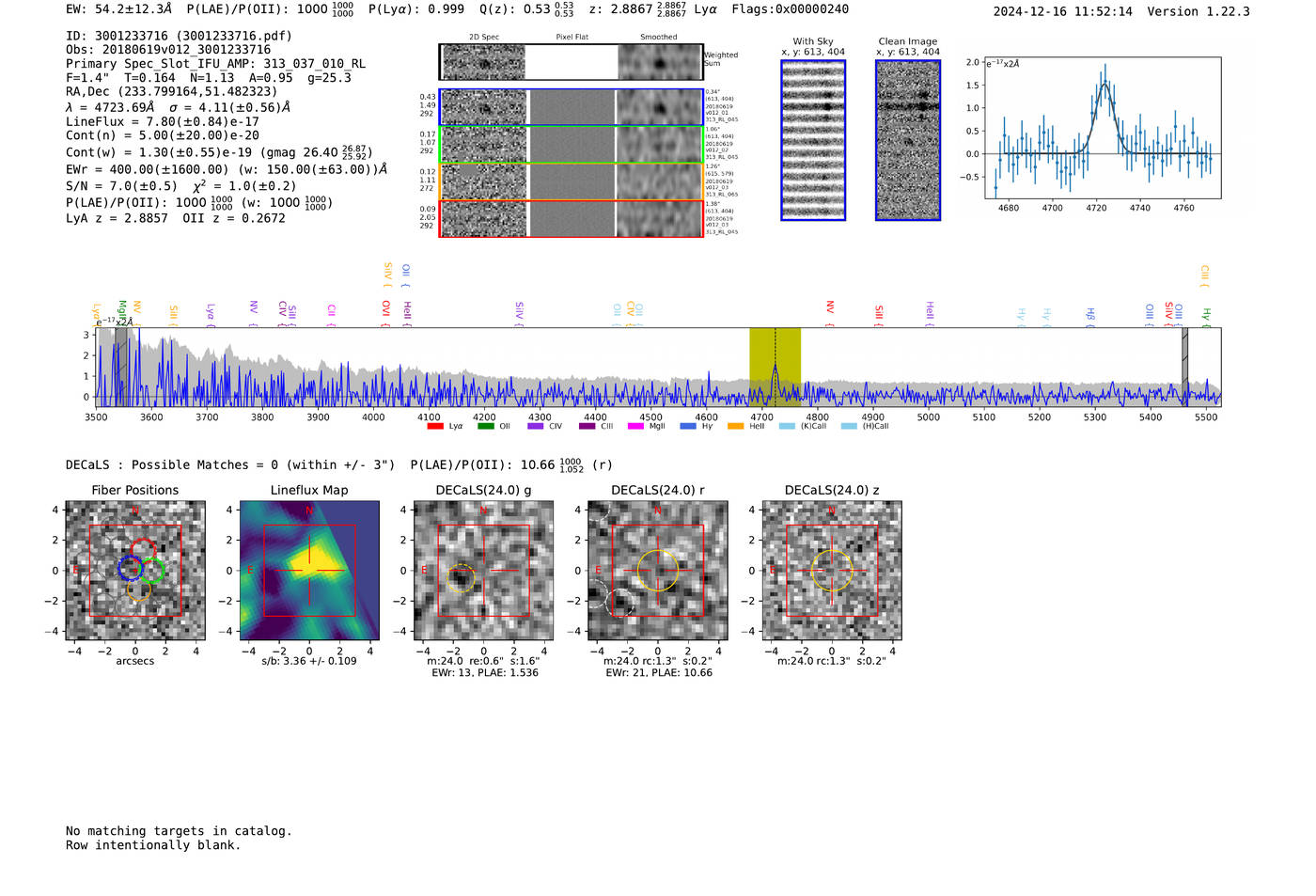The image size is (1316, 896).
Task: Click the Flags:0x00000240 text
Action: point(790,9)
